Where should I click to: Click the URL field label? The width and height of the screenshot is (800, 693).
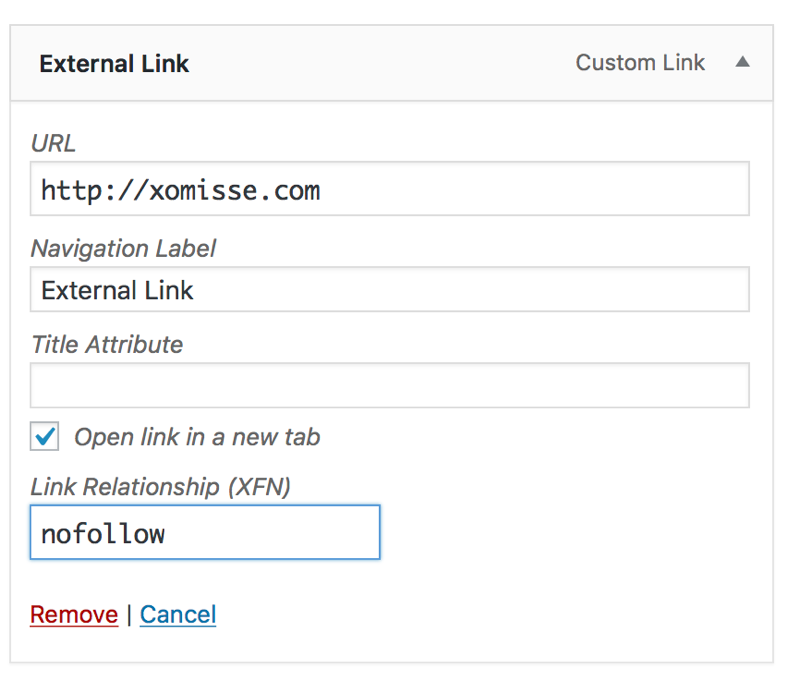coord(53,143)
